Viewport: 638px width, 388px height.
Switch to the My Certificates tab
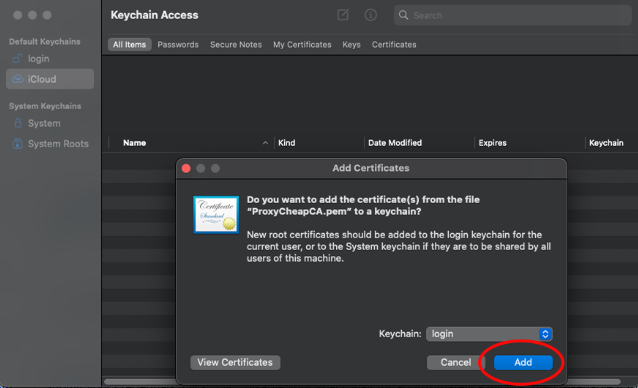(x=302, y=45)
